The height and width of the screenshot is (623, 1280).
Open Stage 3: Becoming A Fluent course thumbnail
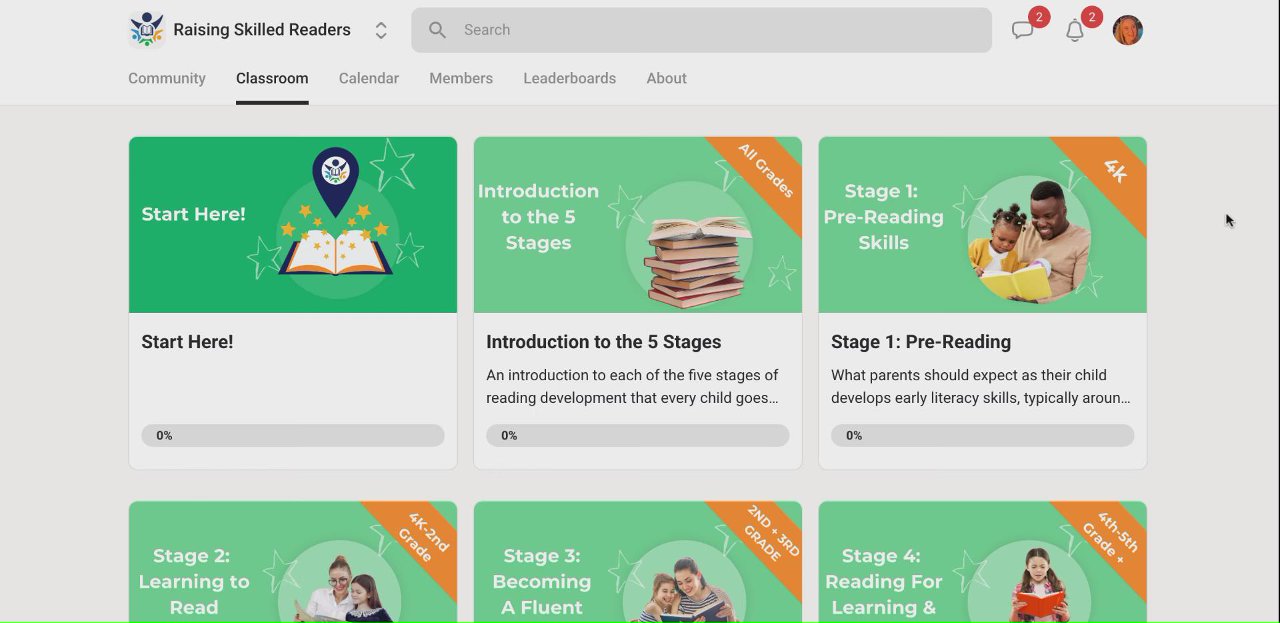click(x=638, y=562)
